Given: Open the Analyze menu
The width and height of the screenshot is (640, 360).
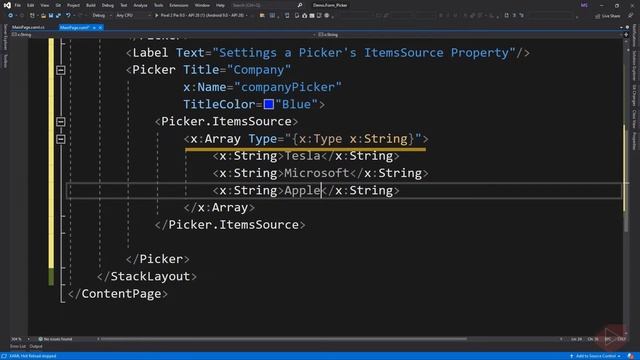Looking at the screenshot, I should [140, 5].
